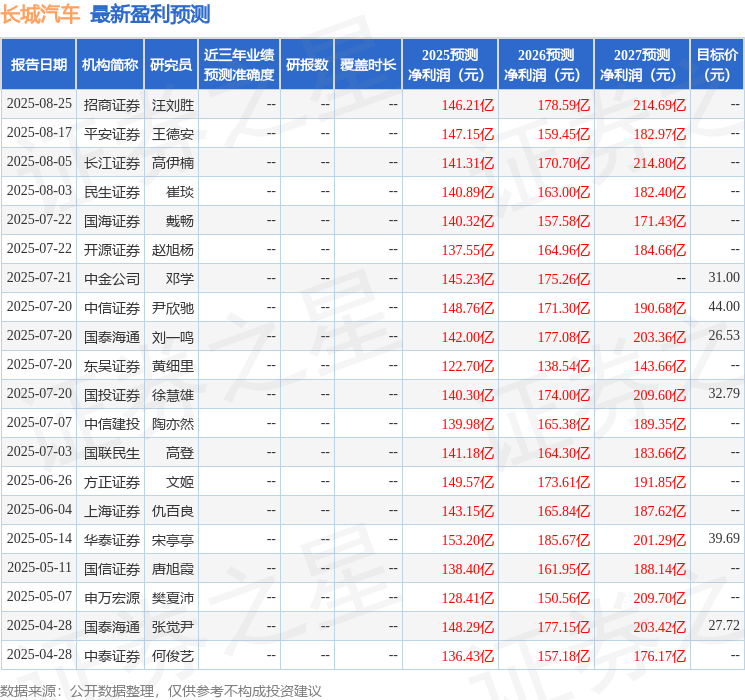Select institution 长江证券
The image size is (745, 700).
tap(112, 163)
